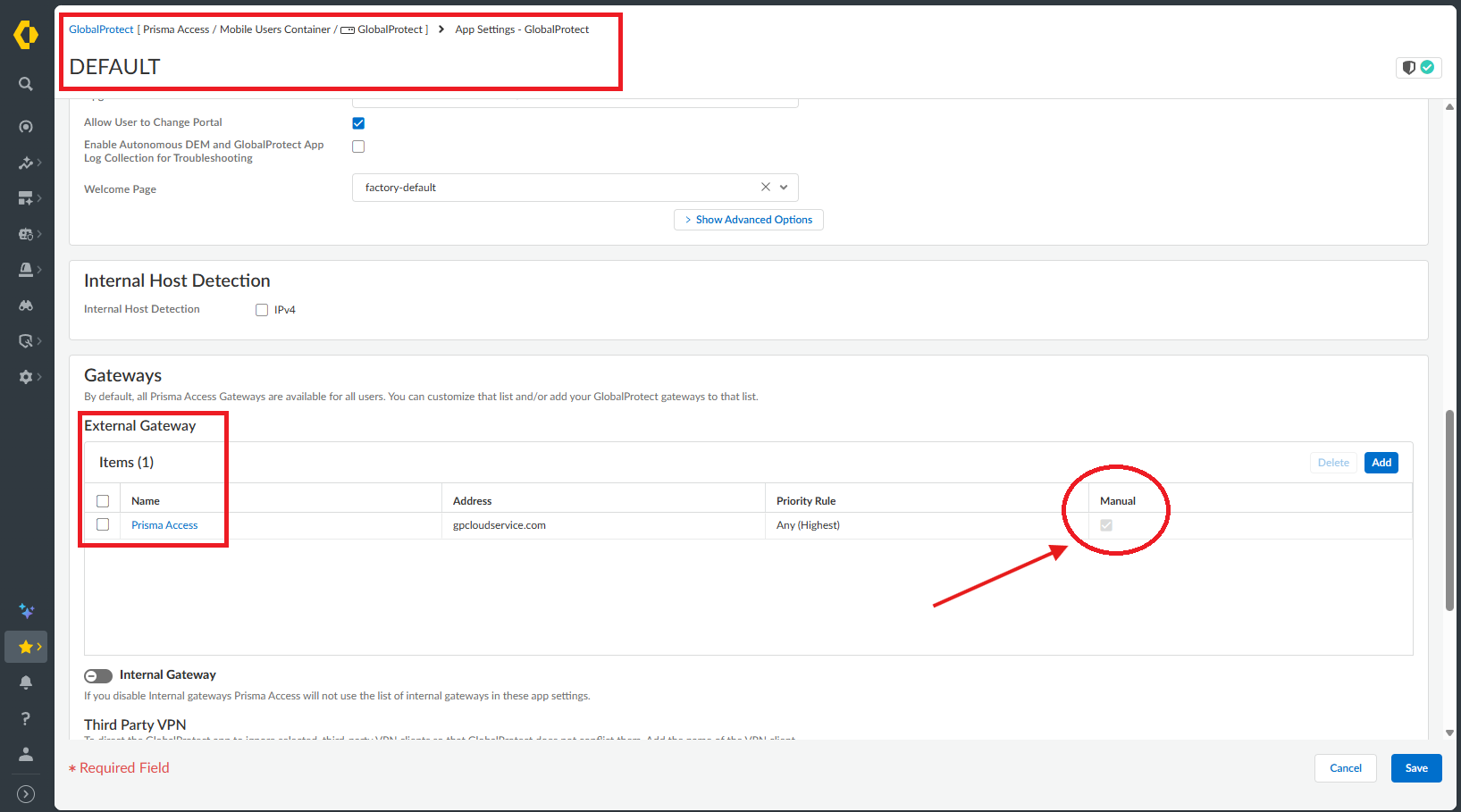Click the Any (Highest) priority cell
Image resolution: width=1461 pixels, height=812 pixels.
click(808, 525)
